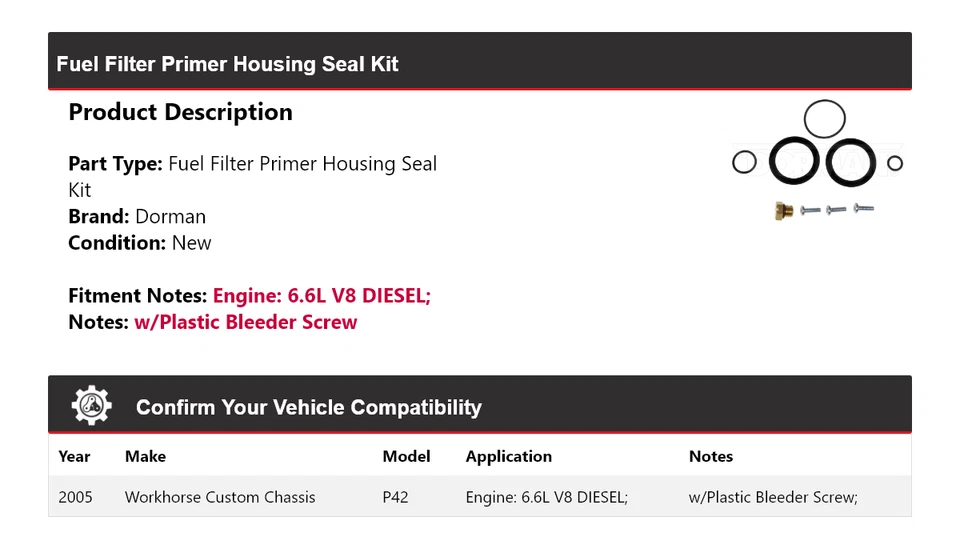Click the Application column header
The height and width of the screenshot is (549, 960).
pos(508,456)
